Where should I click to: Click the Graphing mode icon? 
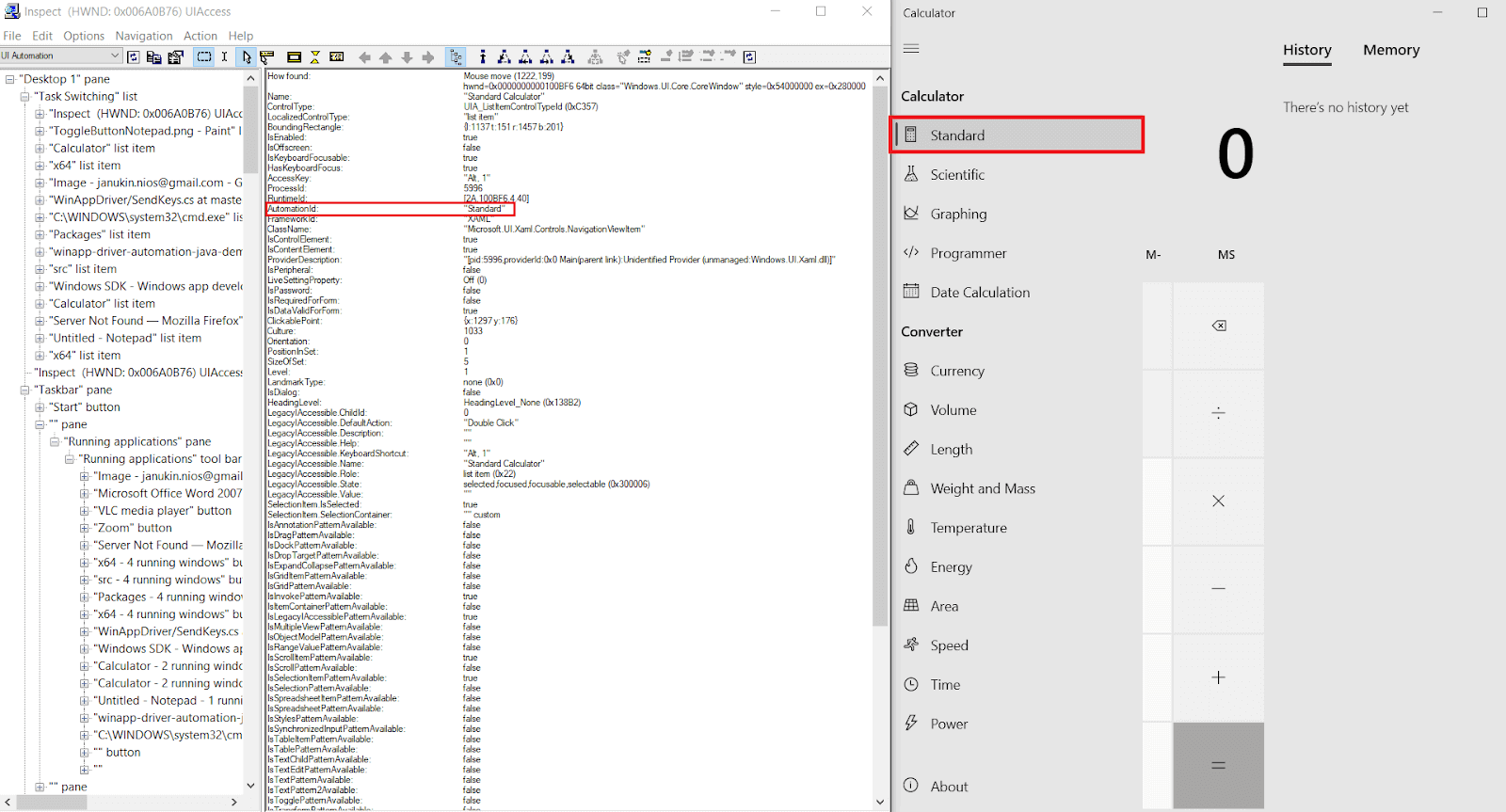tap(911, 214)
